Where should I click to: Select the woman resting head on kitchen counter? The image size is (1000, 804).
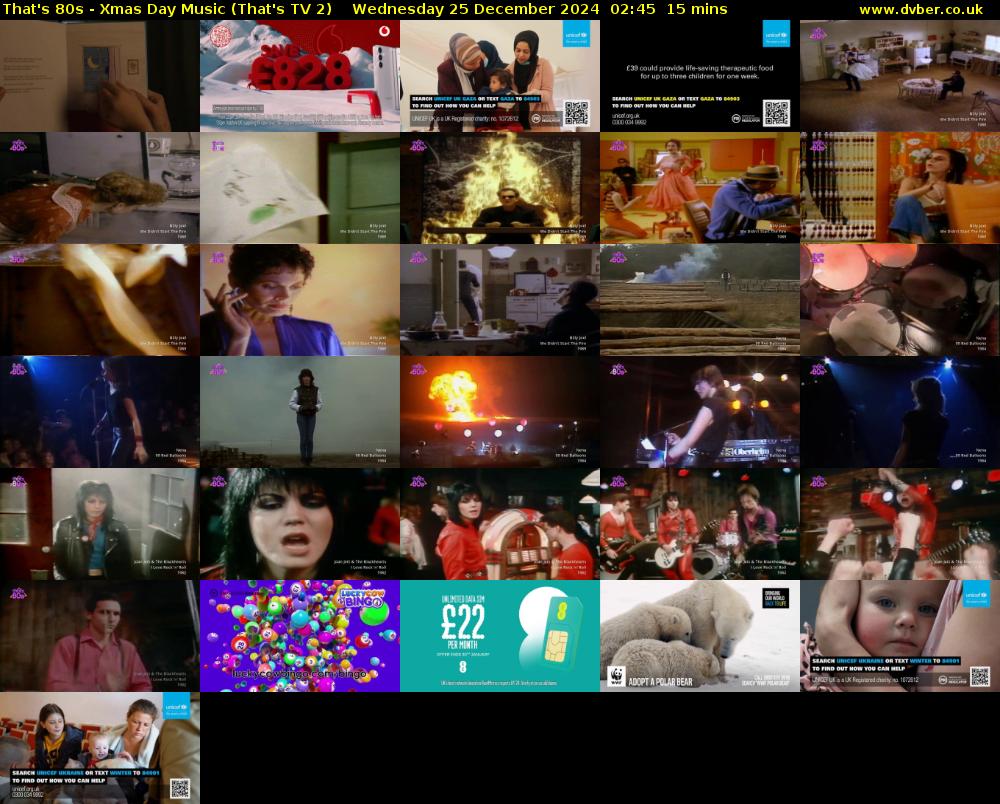tap(99, 188)
